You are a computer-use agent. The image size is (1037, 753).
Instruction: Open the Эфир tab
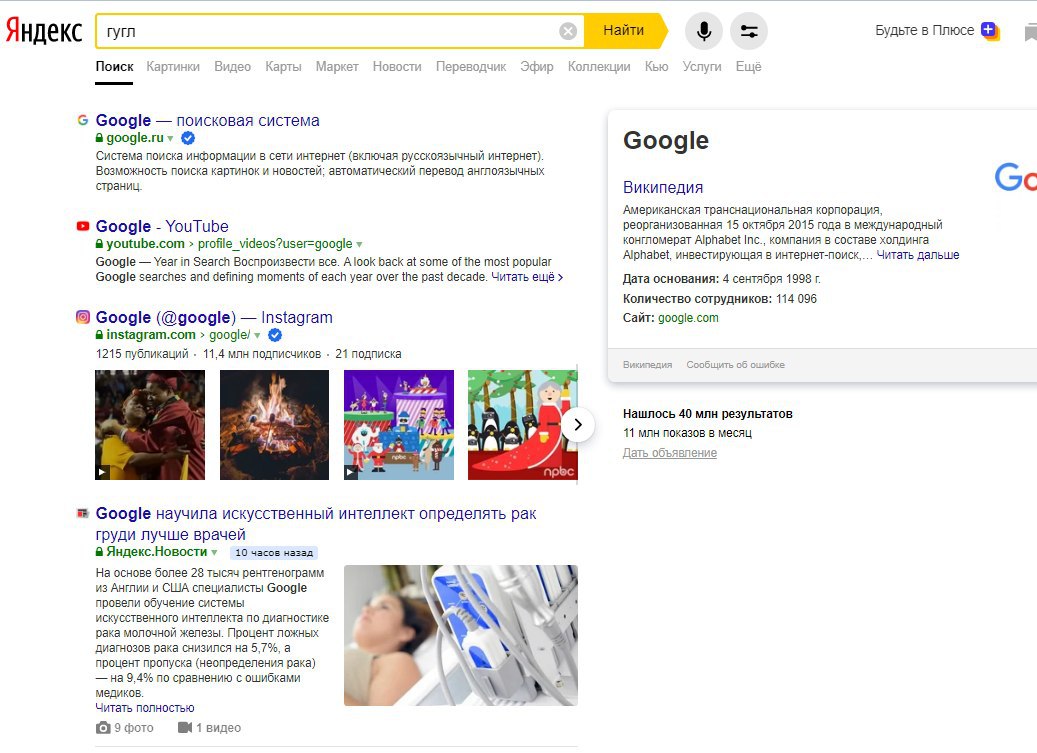536,67
